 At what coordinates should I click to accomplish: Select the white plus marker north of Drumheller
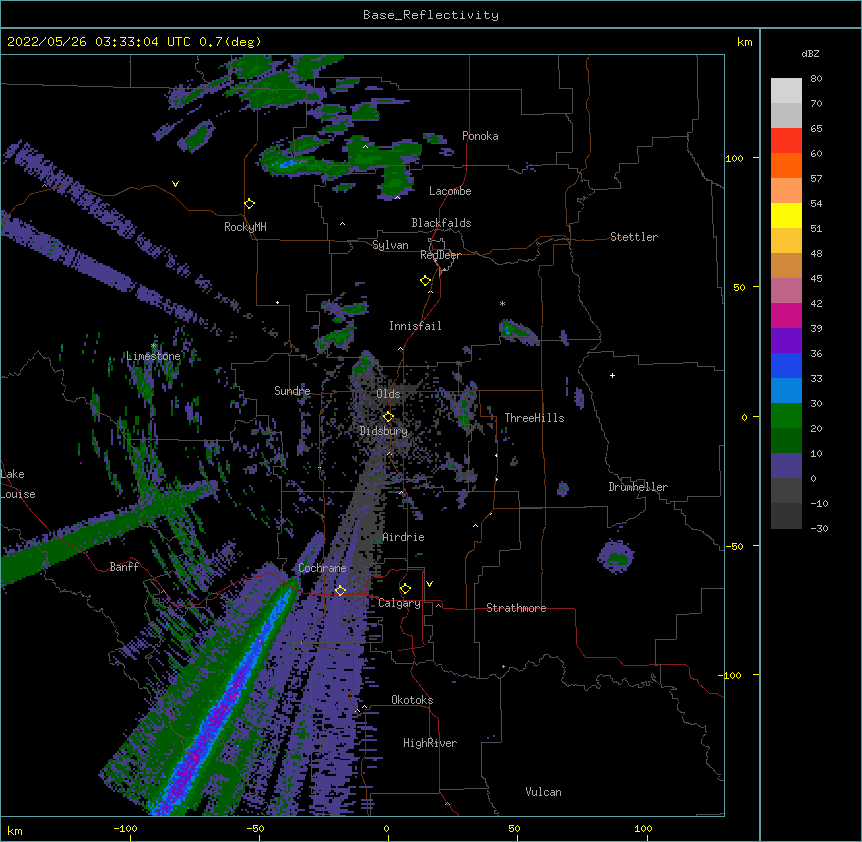(x=612, y=375)
